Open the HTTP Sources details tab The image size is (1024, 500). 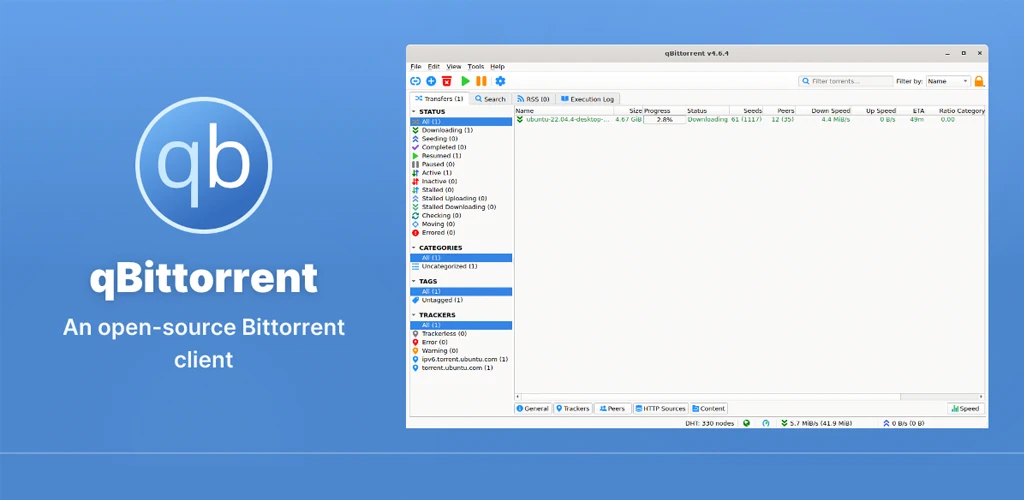pos(660,409)
